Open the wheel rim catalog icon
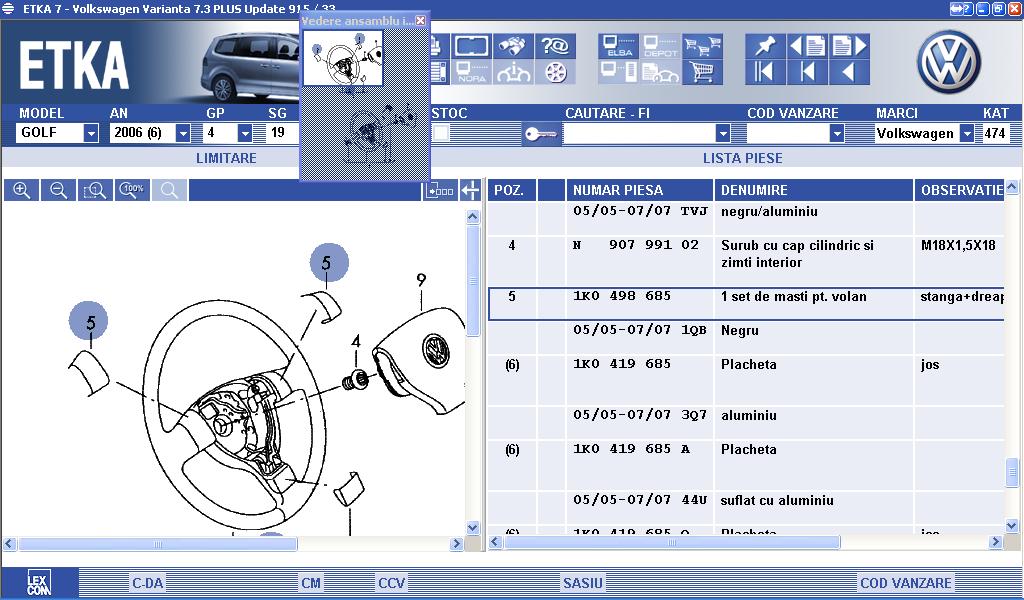1024x600 pixels. (x=555, y=72)
